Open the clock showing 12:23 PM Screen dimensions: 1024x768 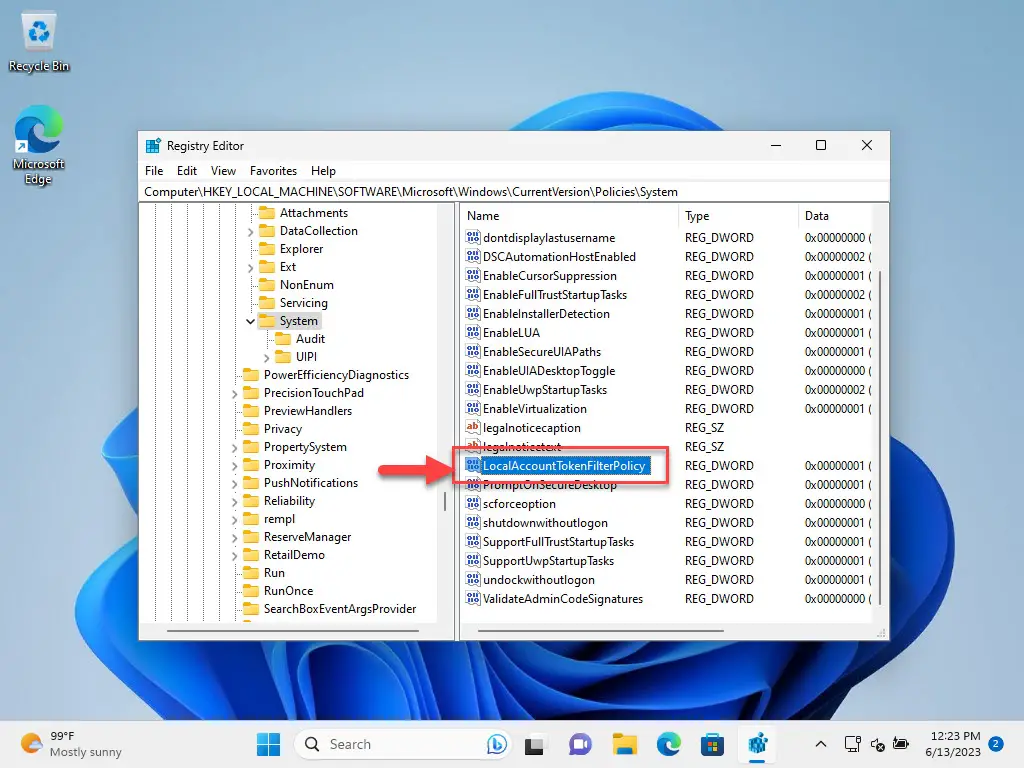click(x=952, y=744)
